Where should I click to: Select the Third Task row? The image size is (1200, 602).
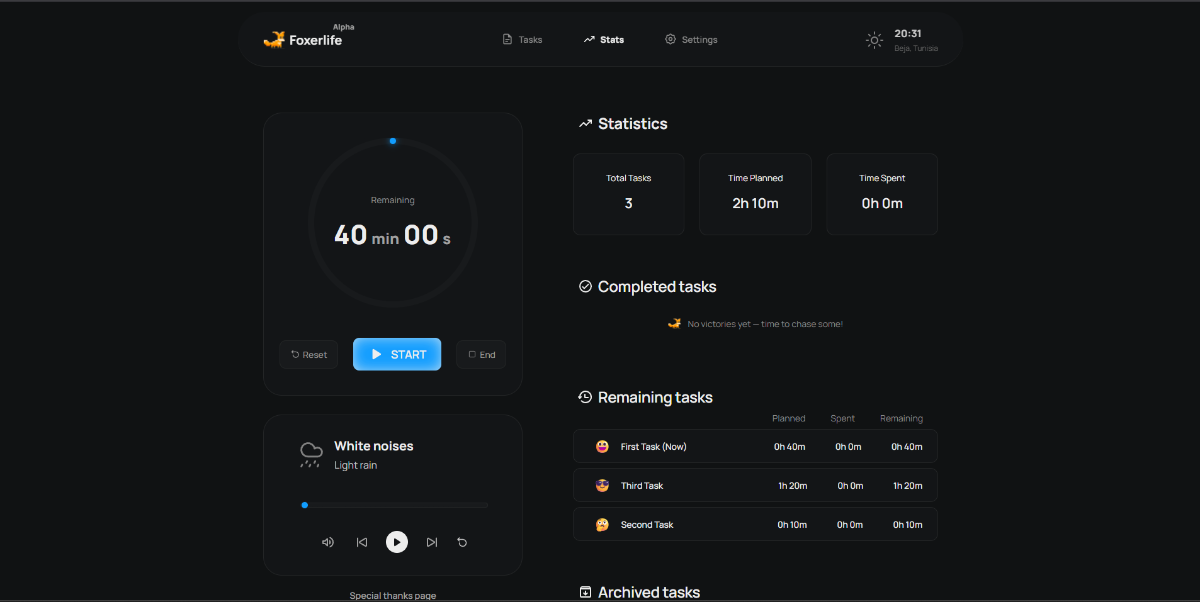click(x=755, y=486)
